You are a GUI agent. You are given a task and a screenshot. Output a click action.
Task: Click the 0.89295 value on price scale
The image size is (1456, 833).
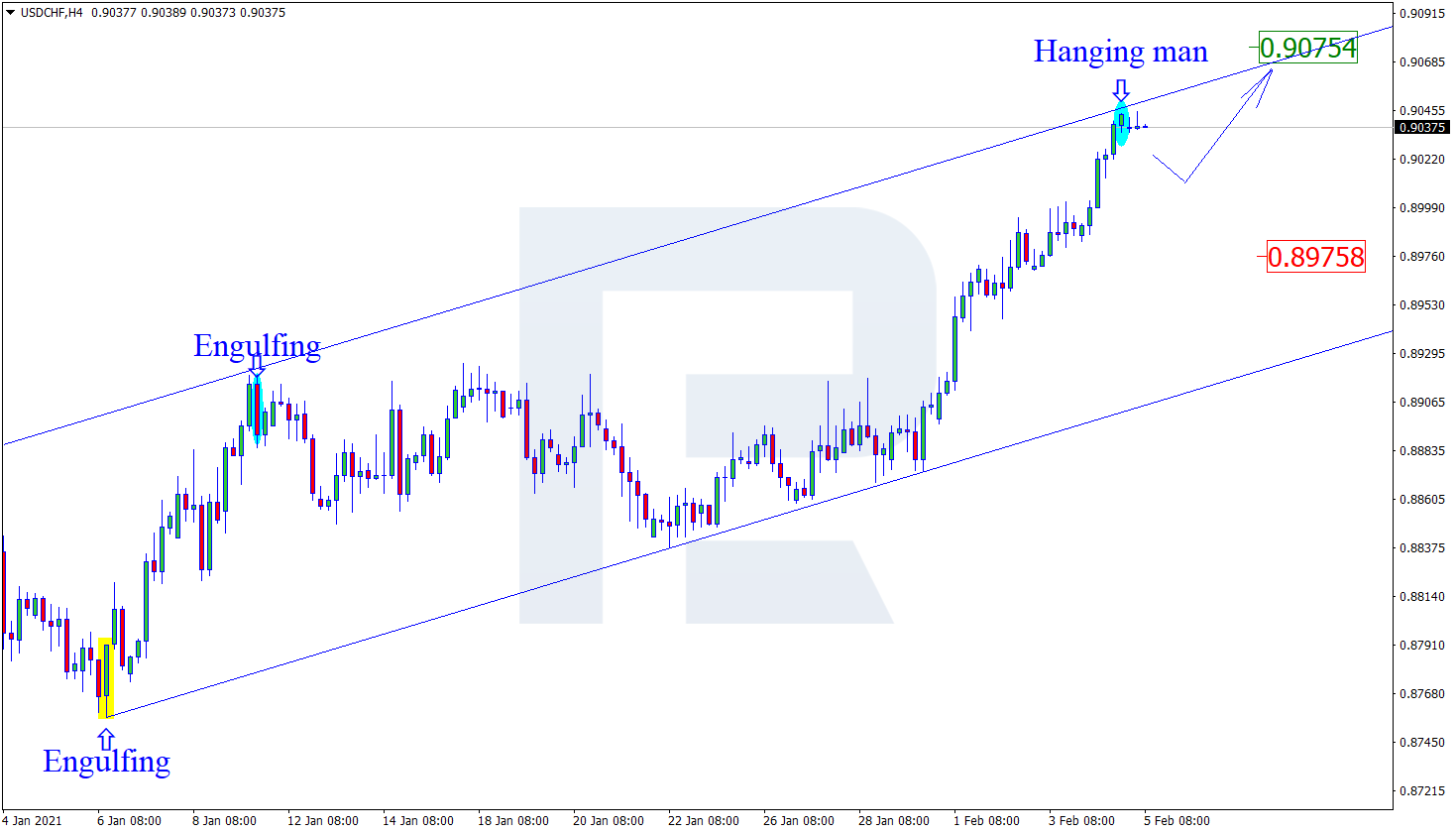[x=1422, y=354]
